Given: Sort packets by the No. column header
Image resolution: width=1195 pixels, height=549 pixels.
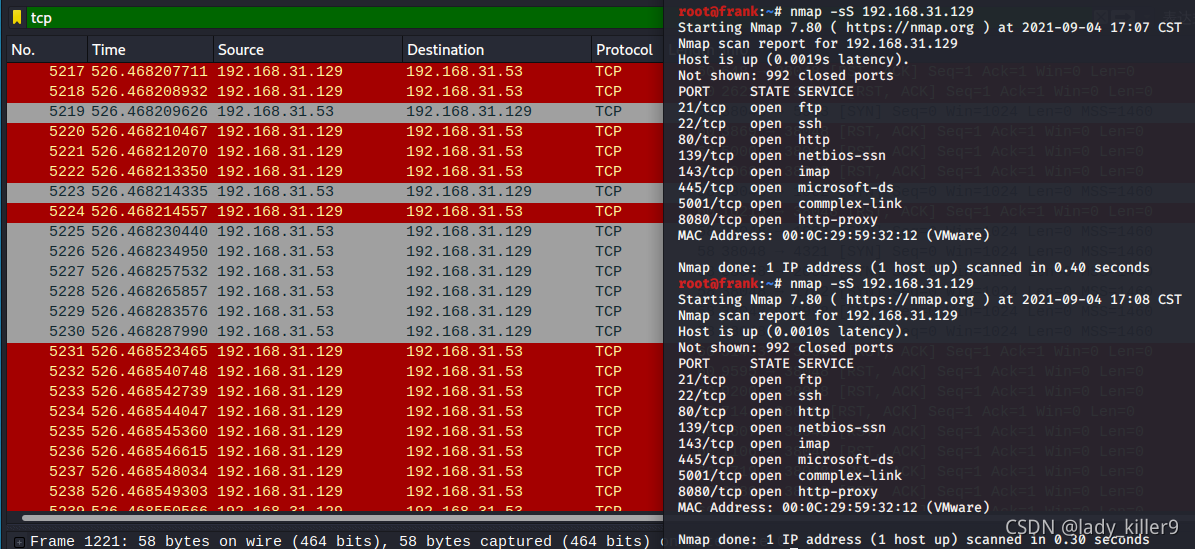Looking at the screenshot, I should (47, 50).
